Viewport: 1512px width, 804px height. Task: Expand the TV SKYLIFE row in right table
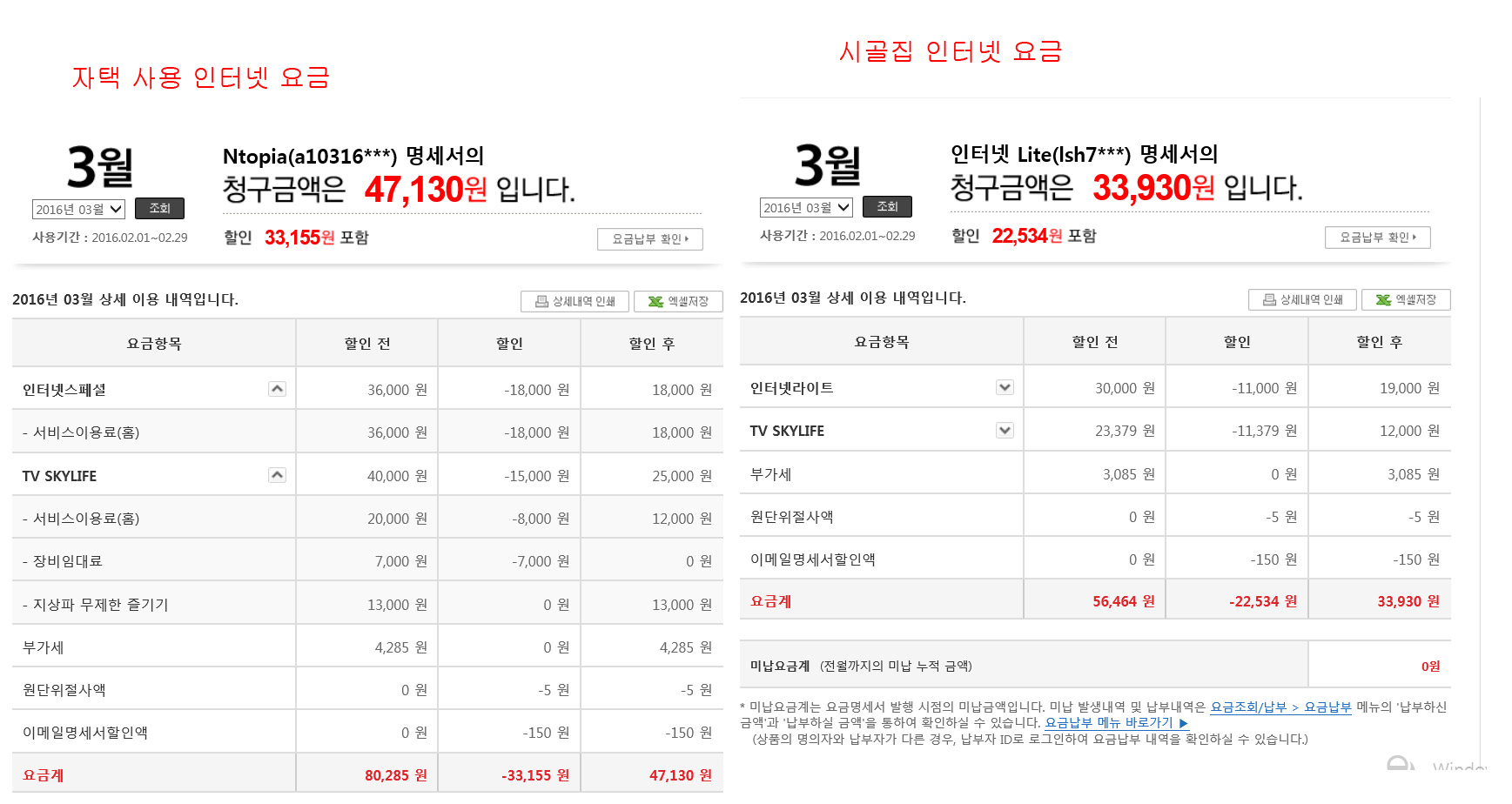(x=1005, y=430)
